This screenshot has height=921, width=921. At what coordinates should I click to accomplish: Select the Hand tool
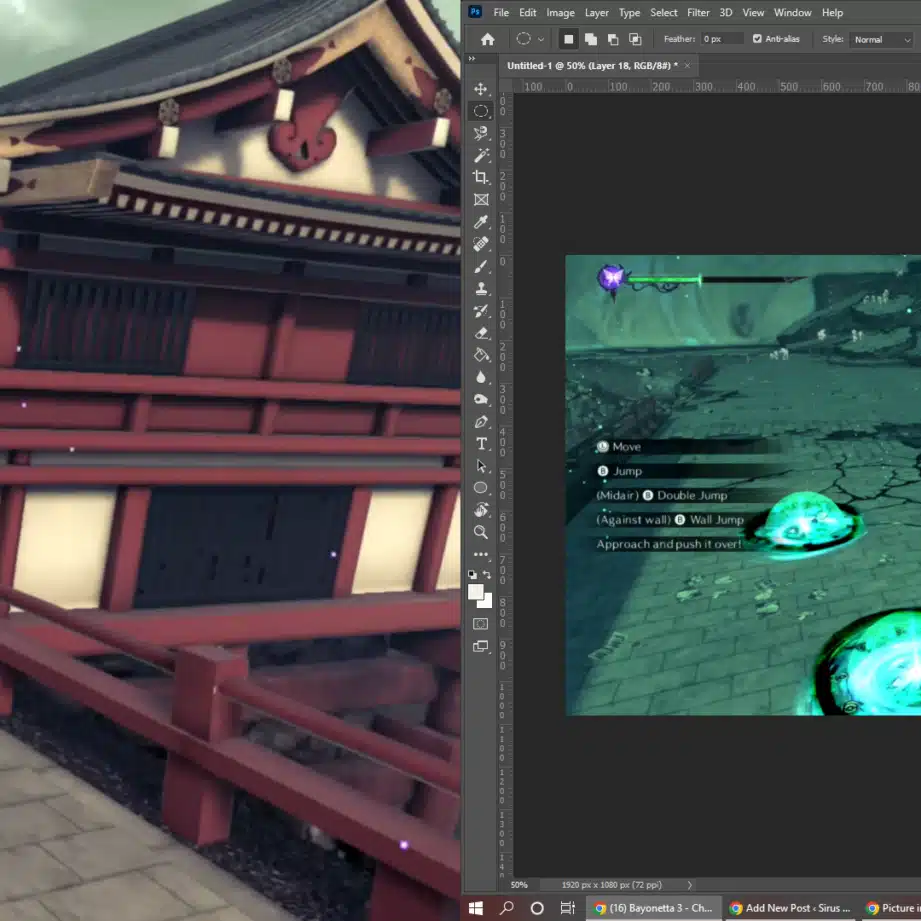click(480, 510)
